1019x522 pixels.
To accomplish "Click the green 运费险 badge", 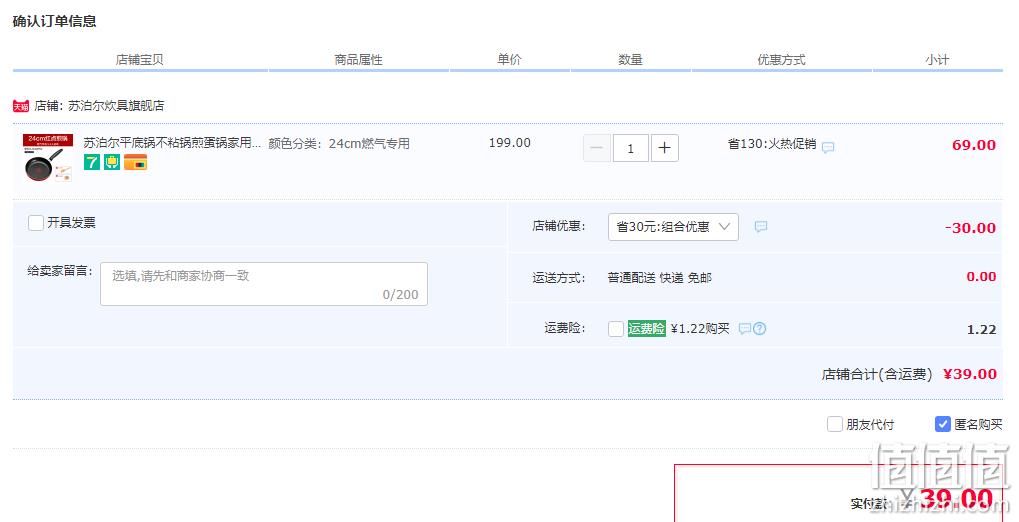I will click(647, 328).
